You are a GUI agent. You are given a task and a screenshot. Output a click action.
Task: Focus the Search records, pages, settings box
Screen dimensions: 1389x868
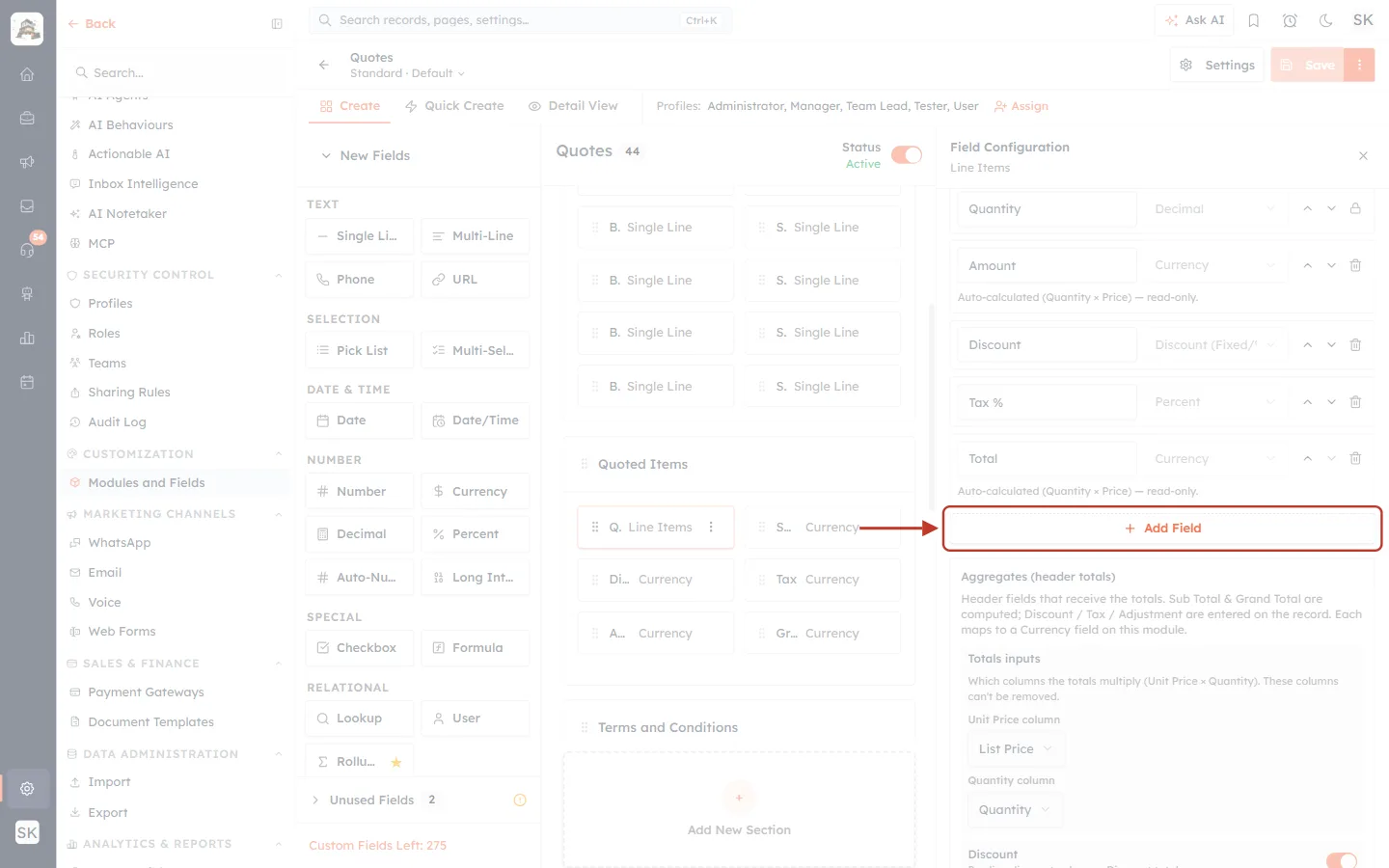(x=520, y=20)
